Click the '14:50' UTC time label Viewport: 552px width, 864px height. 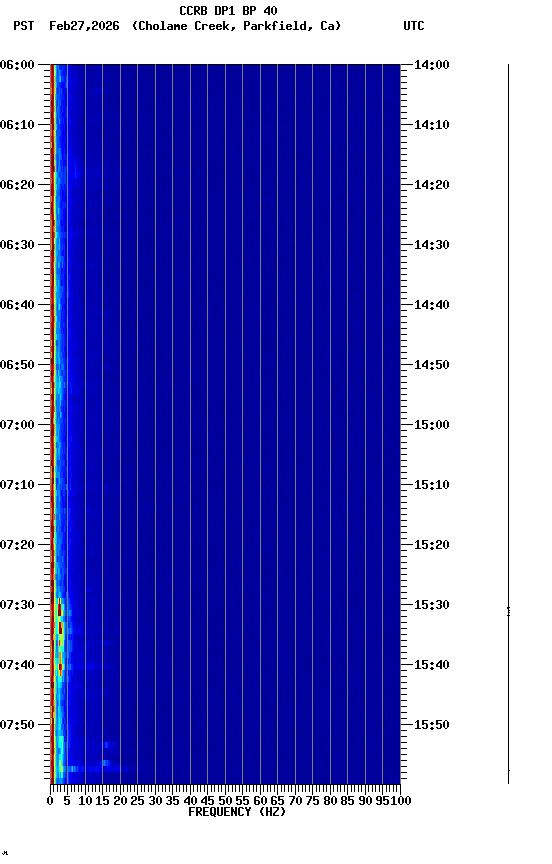[x=432, y=365]
